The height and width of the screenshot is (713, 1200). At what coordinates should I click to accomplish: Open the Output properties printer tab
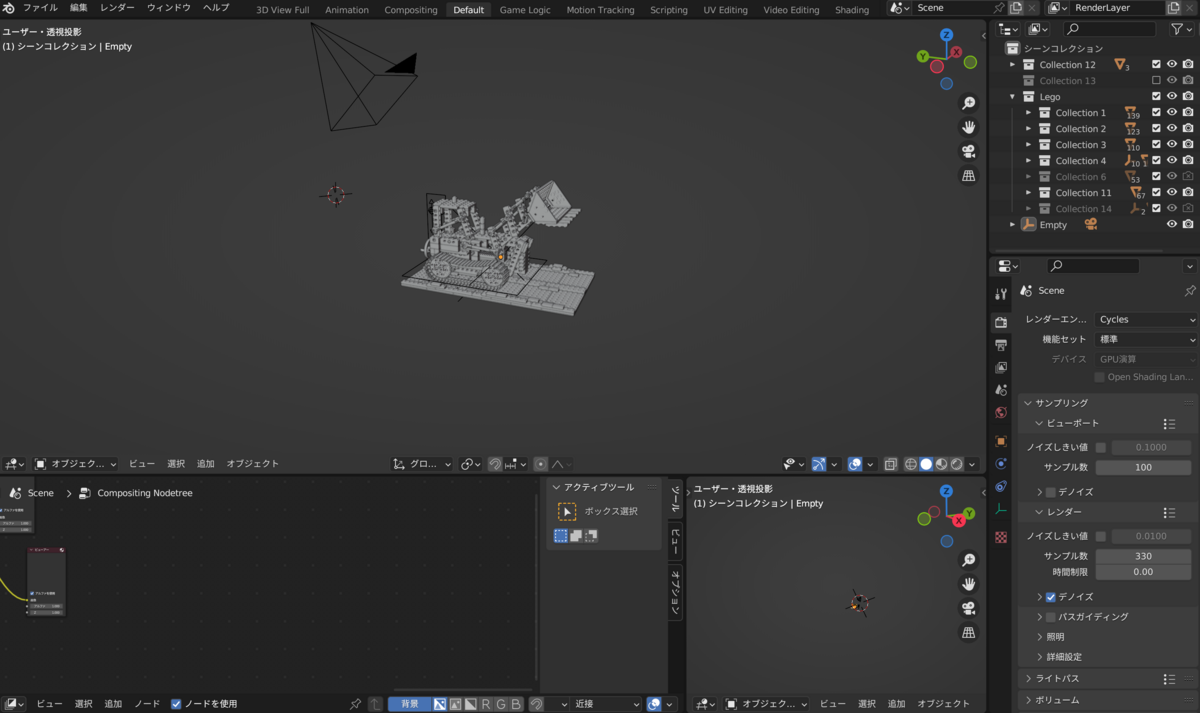[x=1001, y=345]
